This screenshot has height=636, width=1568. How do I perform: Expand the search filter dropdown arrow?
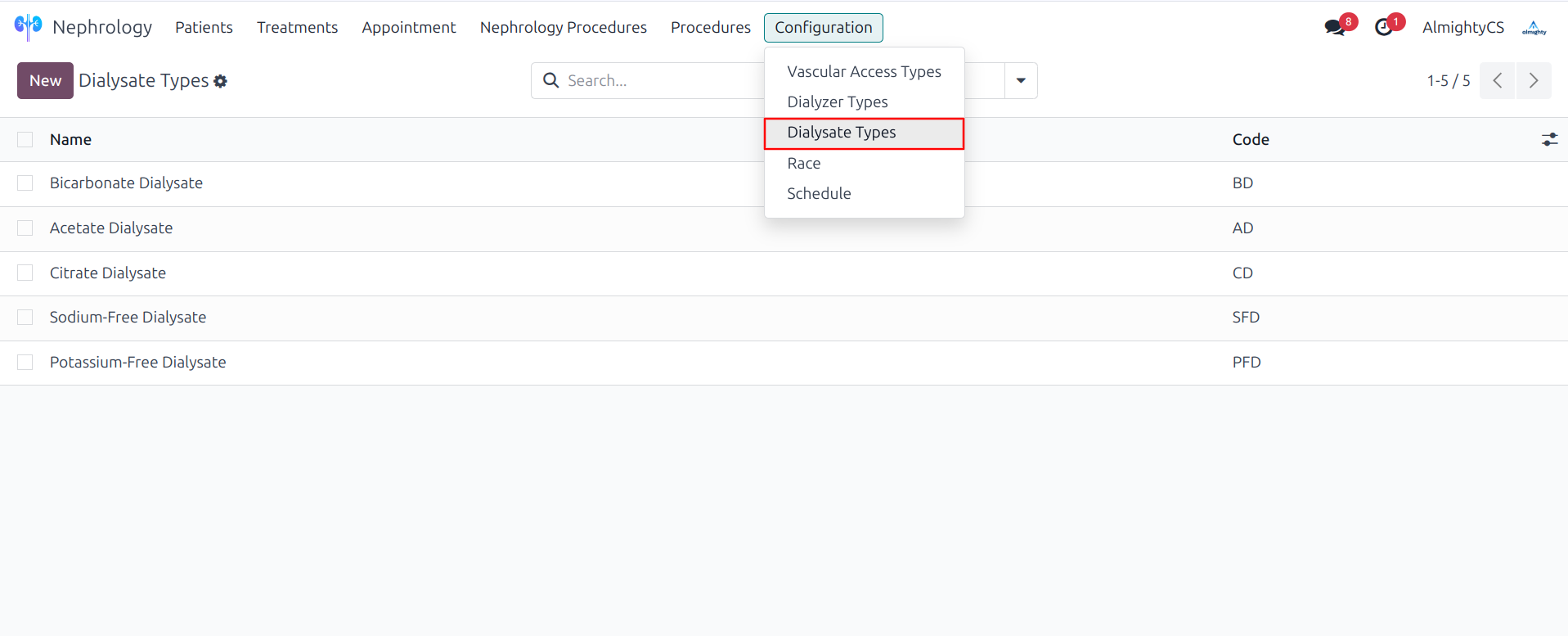(x=1021, y=80)
